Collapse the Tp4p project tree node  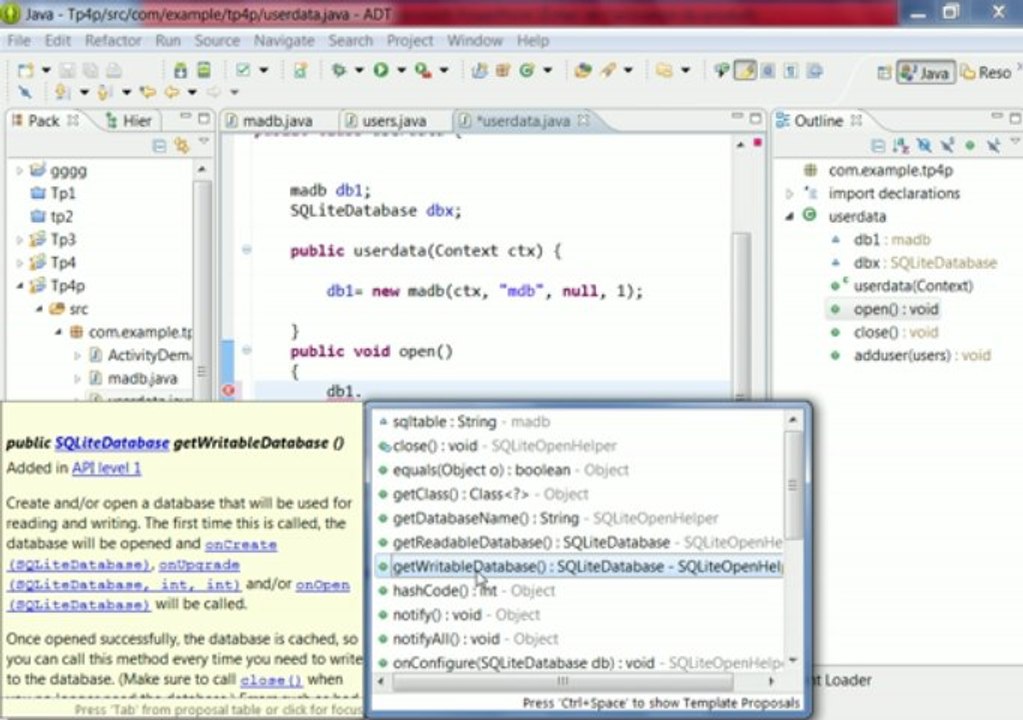point(20,286)
